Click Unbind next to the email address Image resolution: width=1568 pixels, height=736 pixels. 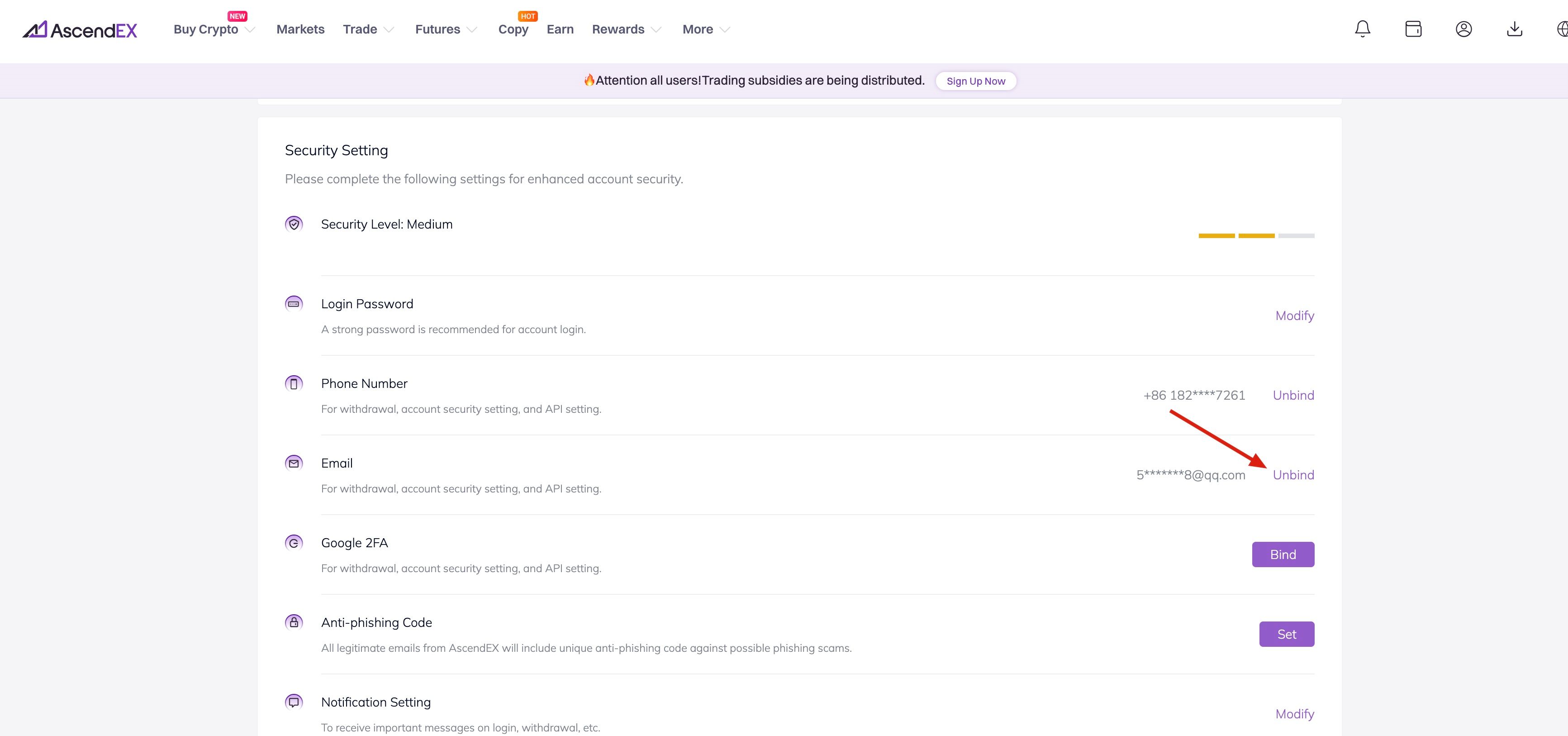[x=1293, y=475]
